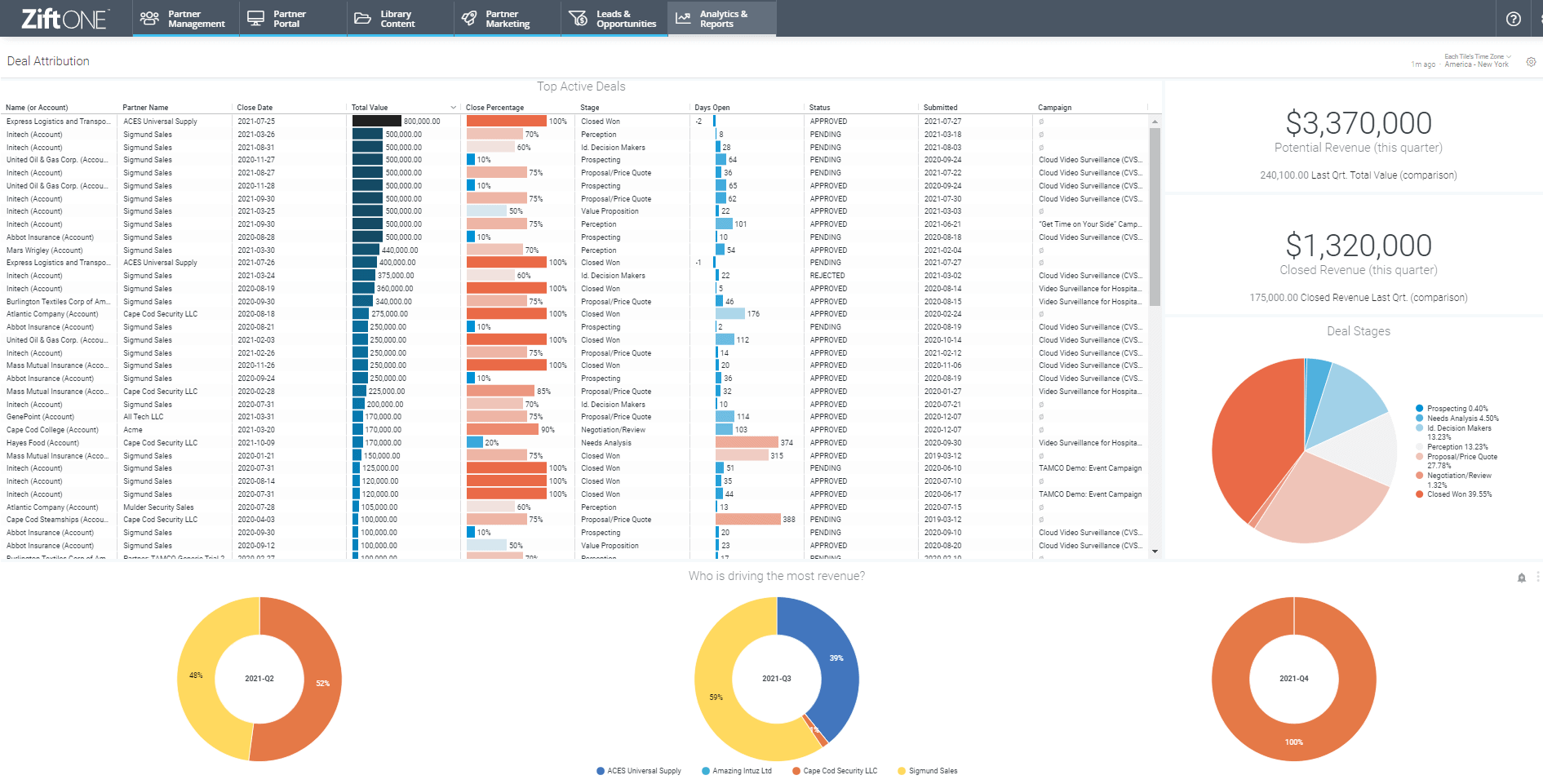
Task: Click the alert bell icon on revenue tile
Action: pos(1521,578)
